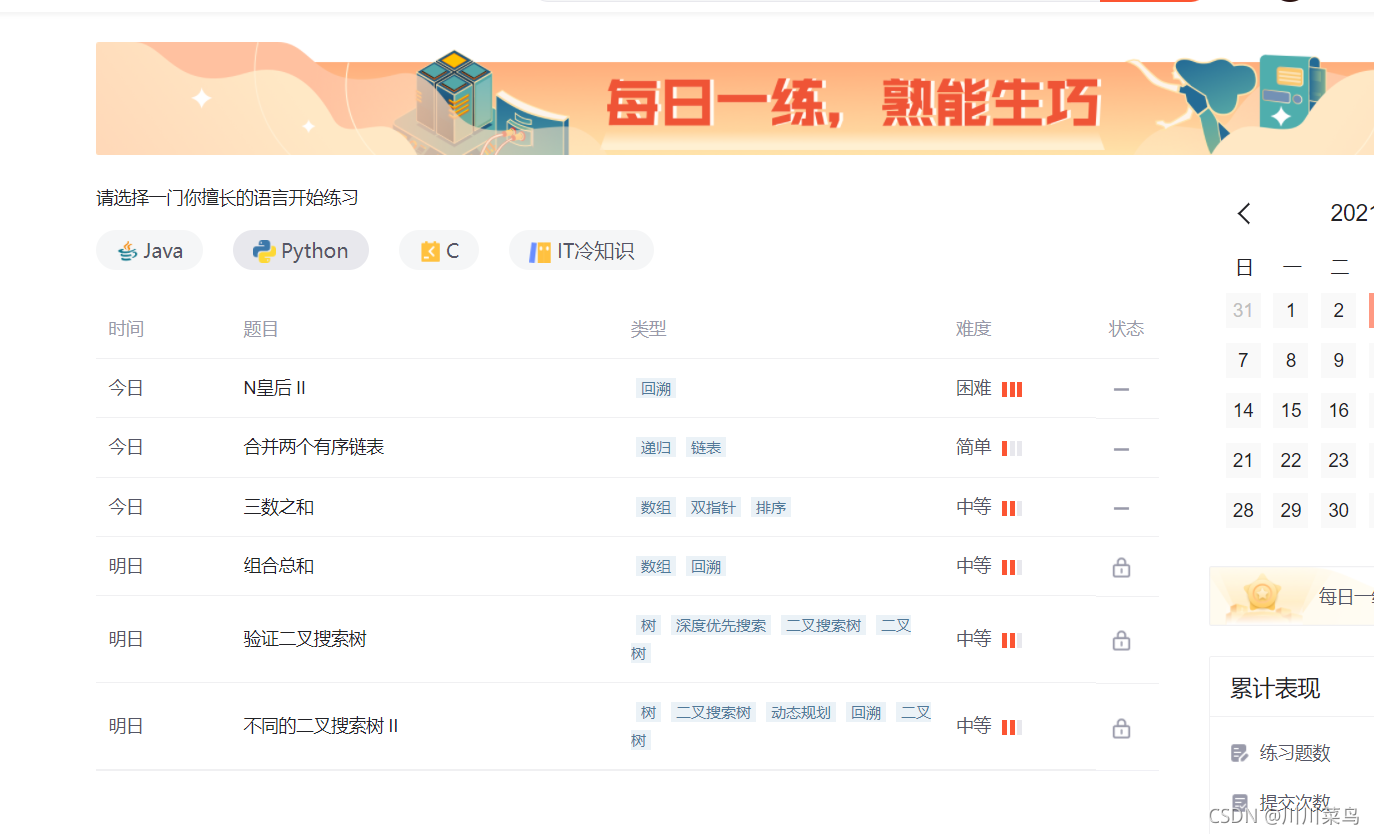Click lock icon for 不同的二叉搜索树 II
Image resolution: width=1374 pixels, height=834 pixels.
1121,728
